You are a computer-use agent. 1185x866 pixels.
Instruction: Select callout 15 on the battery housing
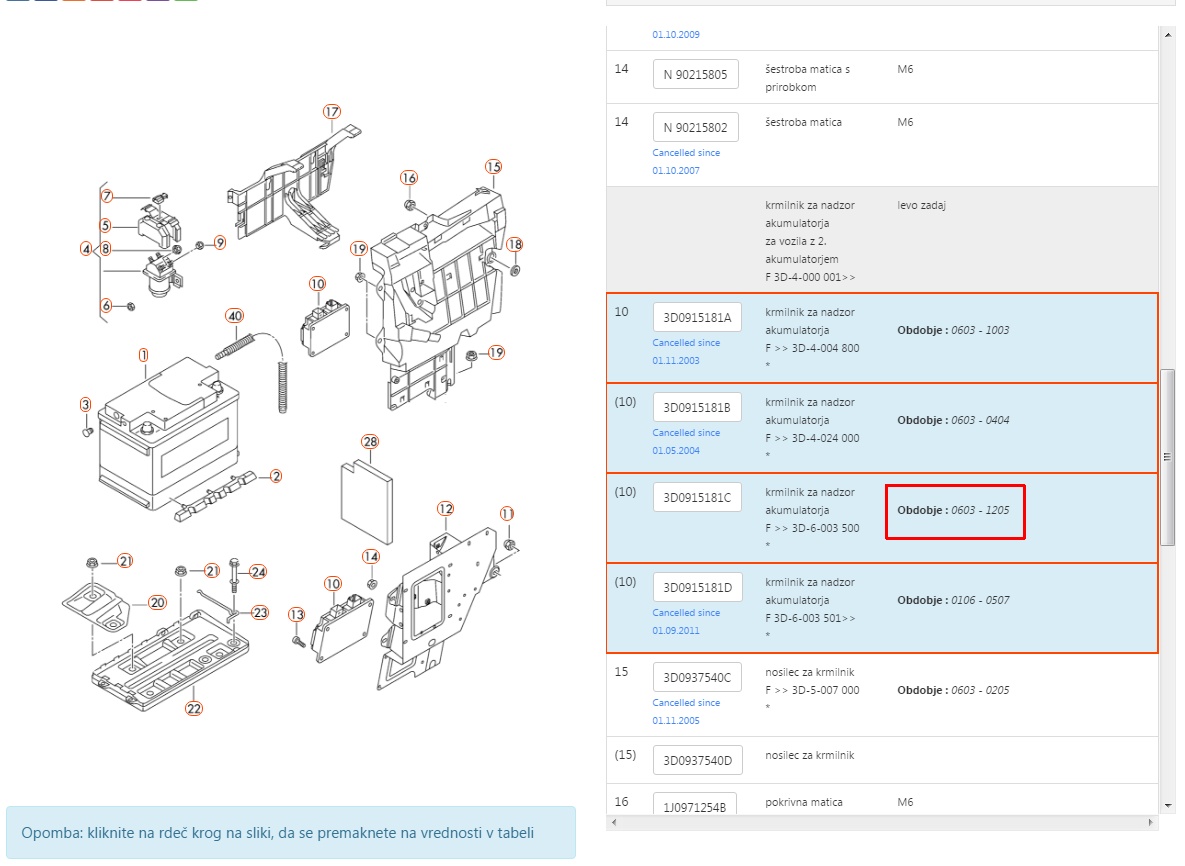click(492, 166)
